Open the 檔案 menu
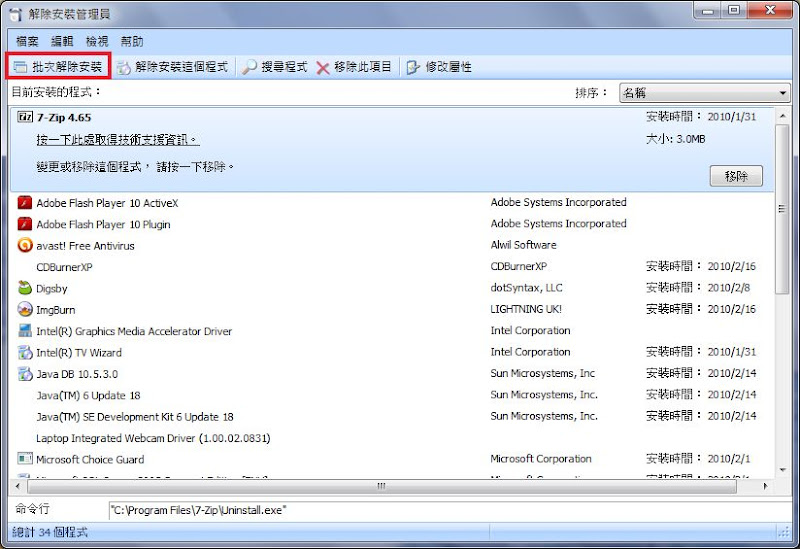The image size is (800, 549). point(27,41)
